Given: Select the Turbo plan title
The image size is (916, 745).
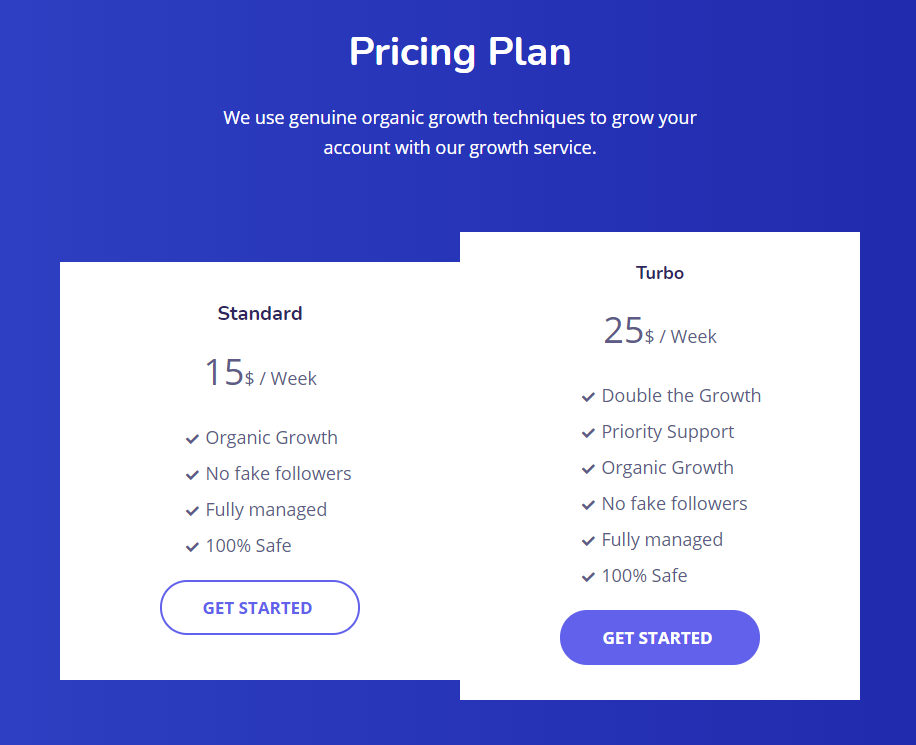Looking at the screenshot, I should (x=660, y=273).
